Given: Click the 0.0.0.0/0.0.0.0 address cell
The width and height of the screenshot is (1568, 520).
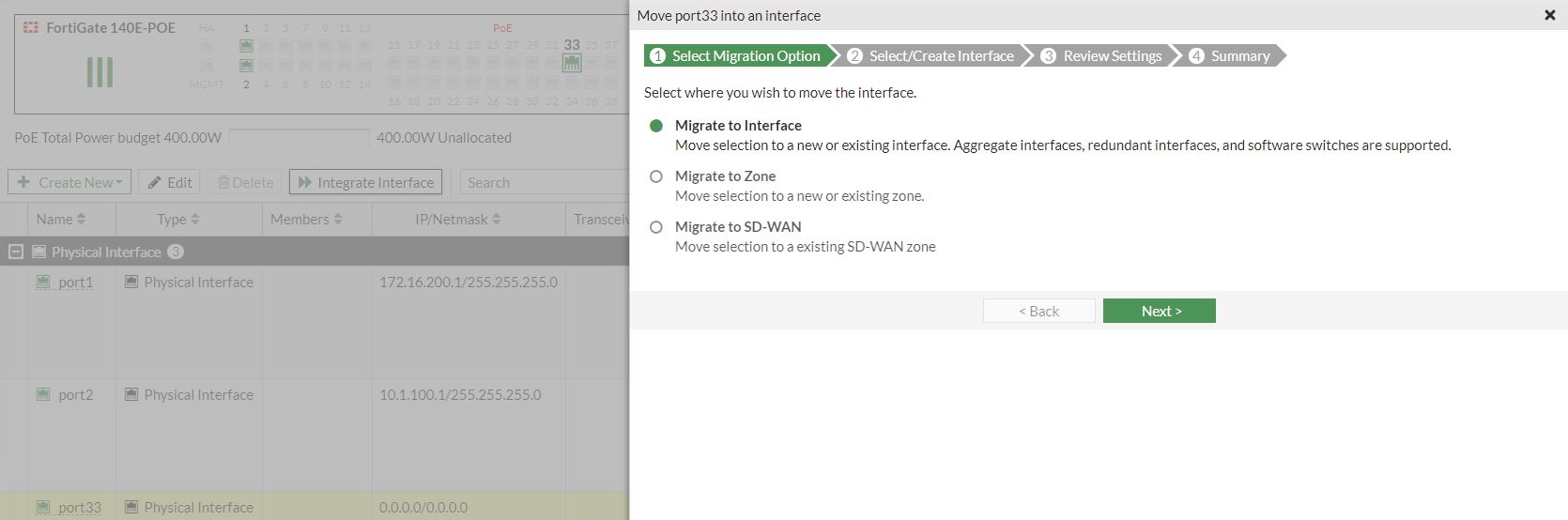Looking at the screenshot, I should point(423,507).
